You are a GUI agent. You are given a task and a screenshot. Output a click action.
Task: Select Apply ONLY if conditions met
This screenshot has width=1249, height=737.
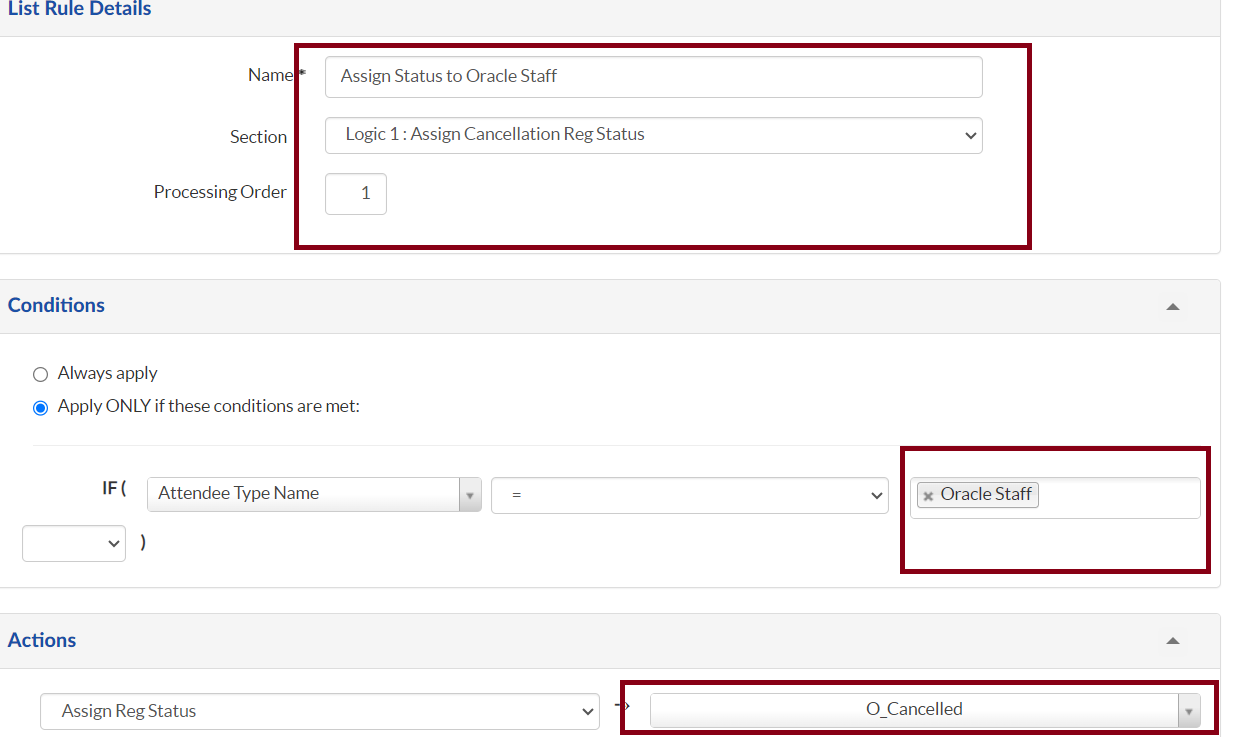point(40,408)
